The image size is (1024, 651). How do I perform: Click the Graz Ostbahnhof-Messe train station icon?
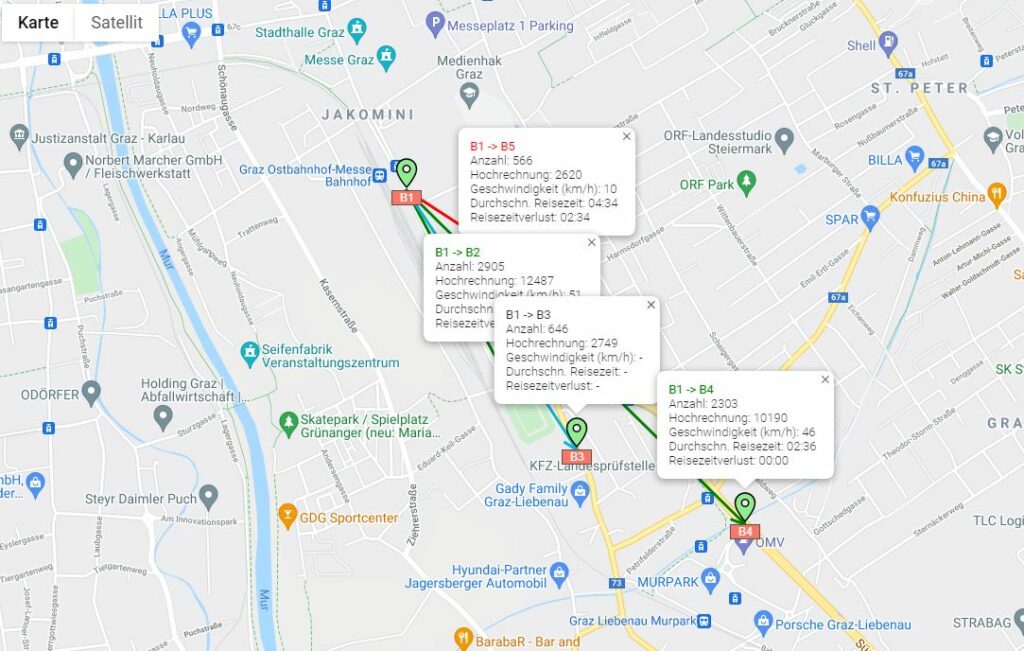coord(379,175)
